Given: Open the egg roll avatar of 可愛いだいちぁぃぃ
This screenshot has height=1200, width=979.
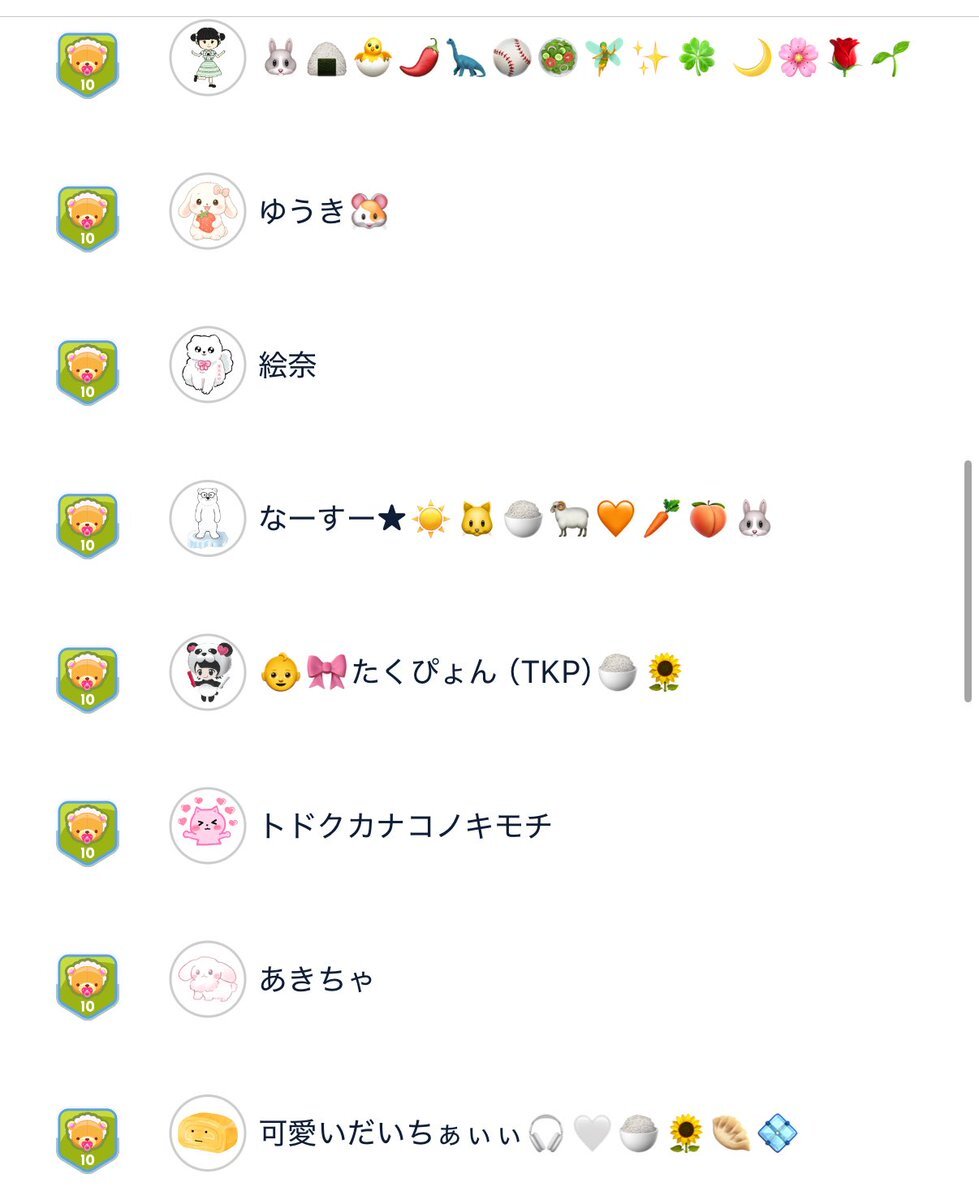Looking at the screenshot, I should pos(207,1133).
